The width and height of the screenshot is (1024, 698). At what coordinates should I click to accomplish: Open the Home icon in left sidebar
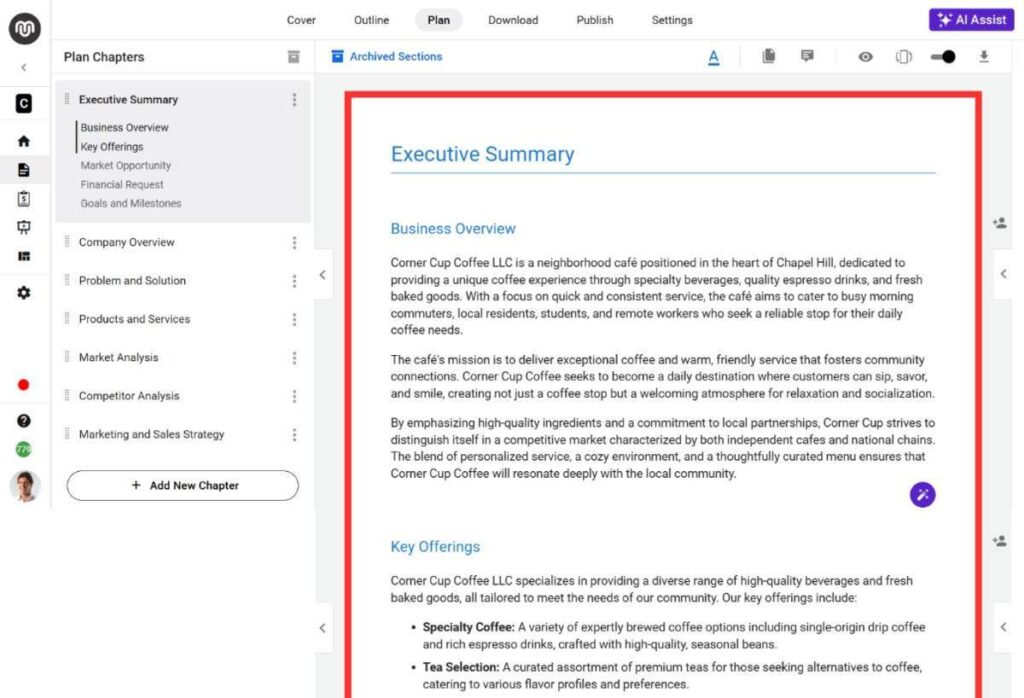(24, 141)
